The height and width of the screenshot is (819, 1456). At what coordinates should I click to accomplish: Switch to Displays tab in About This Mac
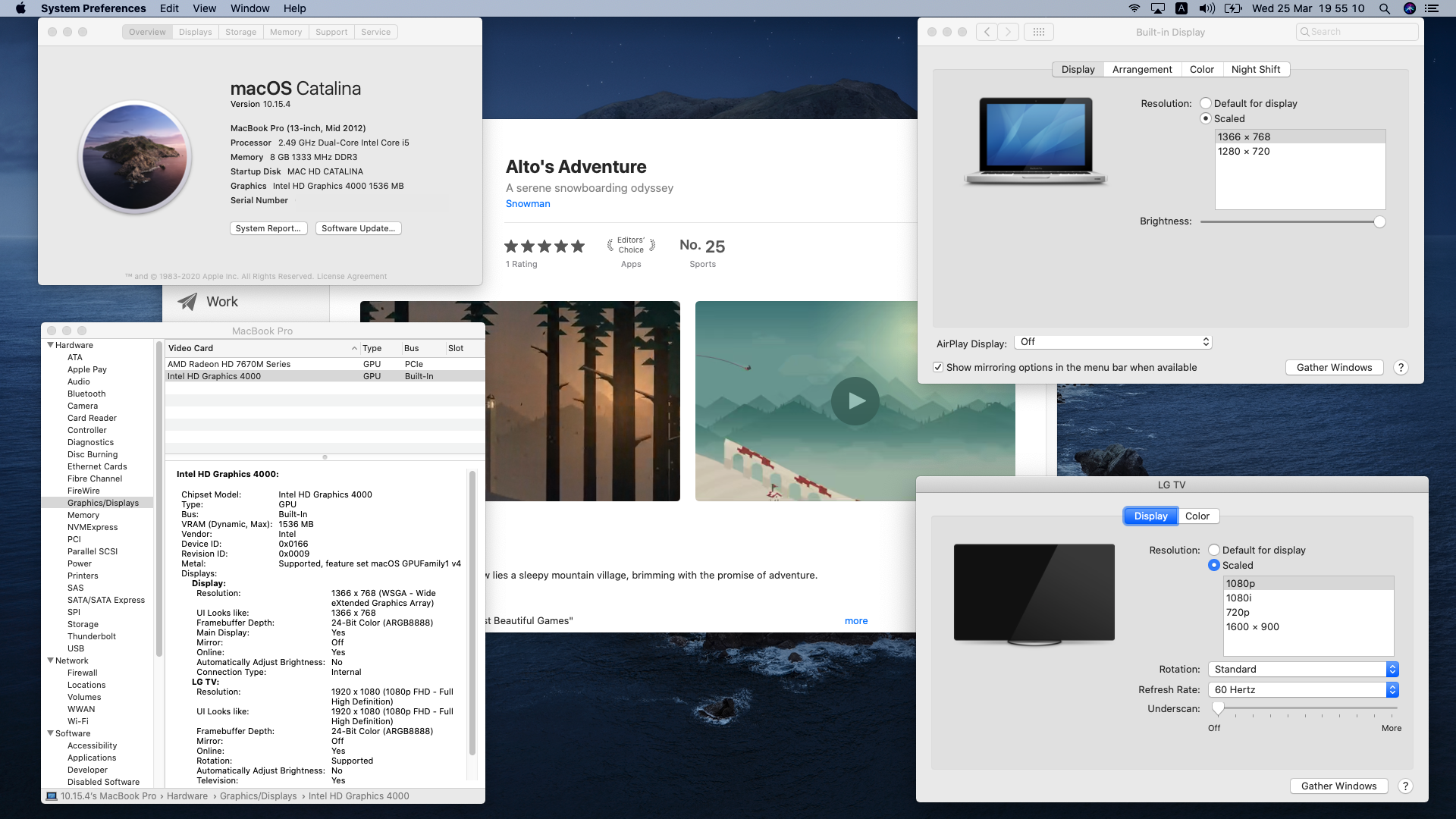tap(196, 32)
